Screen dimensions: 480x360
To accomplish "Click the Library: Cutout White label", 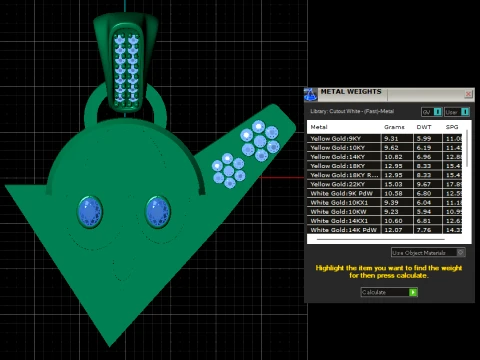I will click(352, 111).
